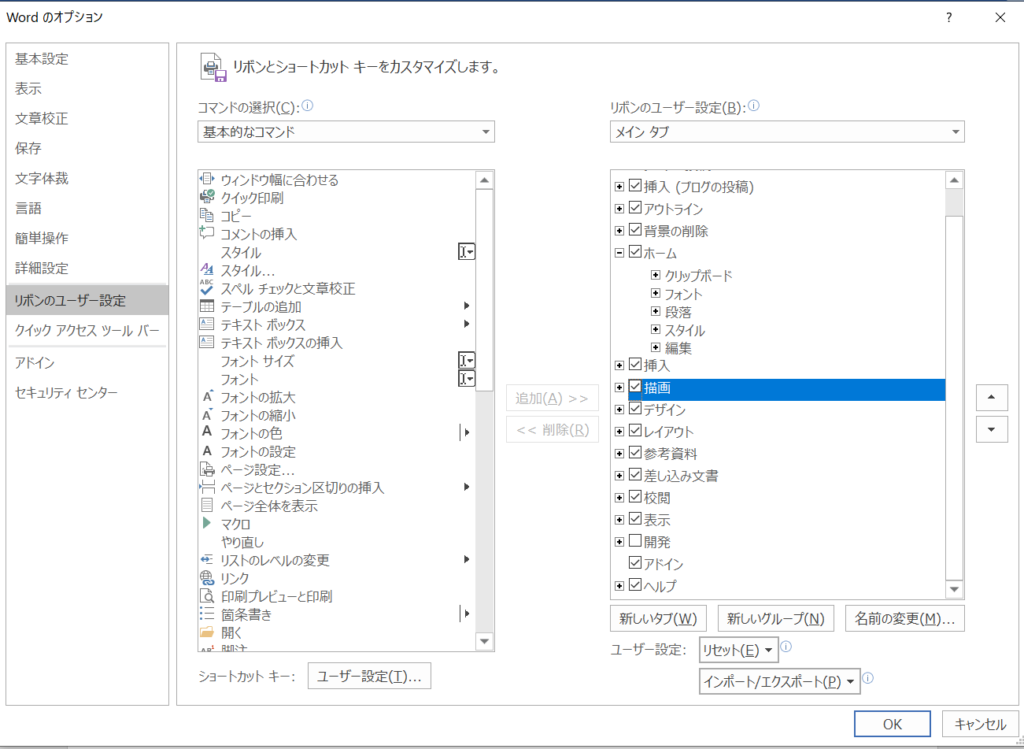Expand the レイアウト tab node
Screen dimensions: 1024x749
click(619, 432)
